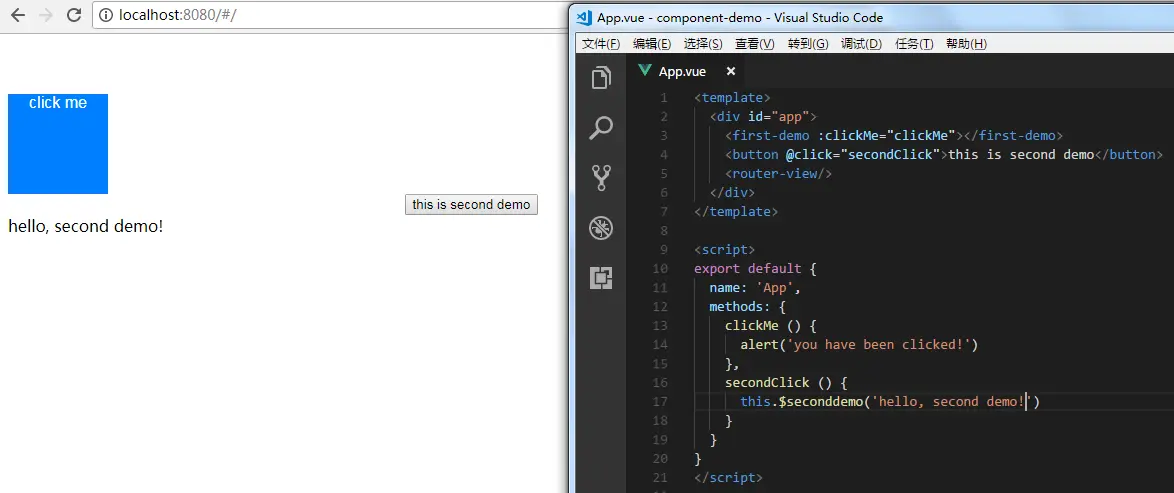Open the 编辑(E) menu
This screenshot has width=1174, height=493.
tap(652, 44)
